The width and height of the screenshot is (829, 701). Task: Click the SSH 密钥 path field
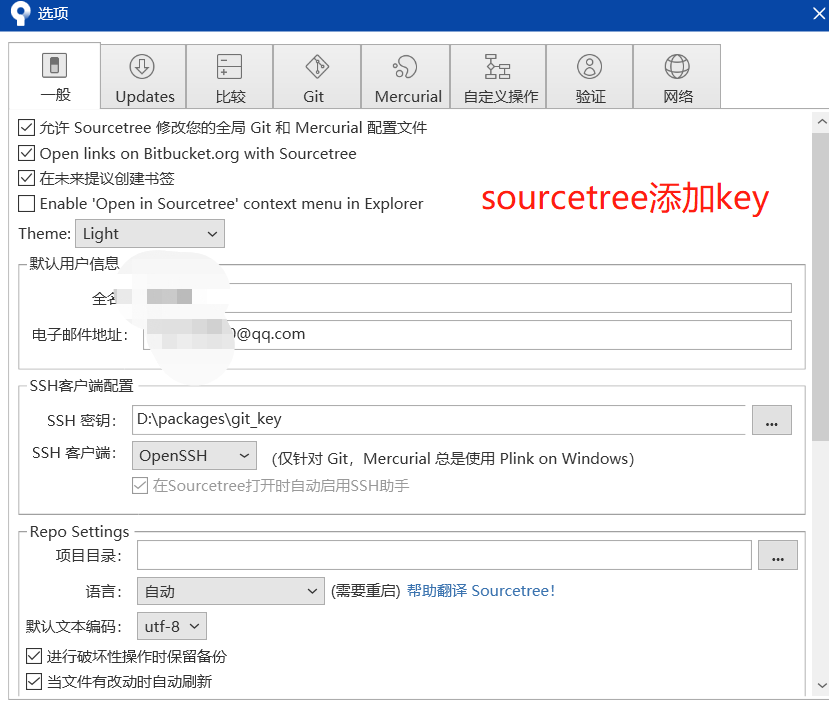pyautogui.click(x=439, y=420)
